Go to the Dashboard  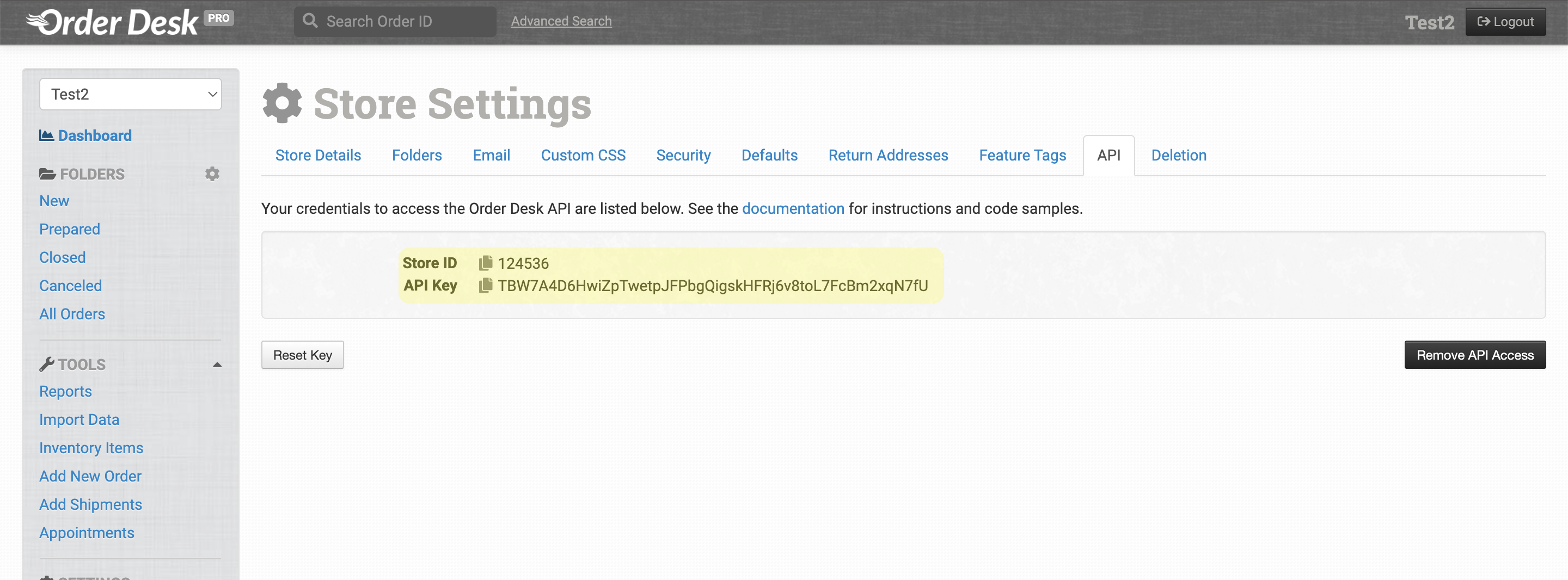click(x=85, y=135)
